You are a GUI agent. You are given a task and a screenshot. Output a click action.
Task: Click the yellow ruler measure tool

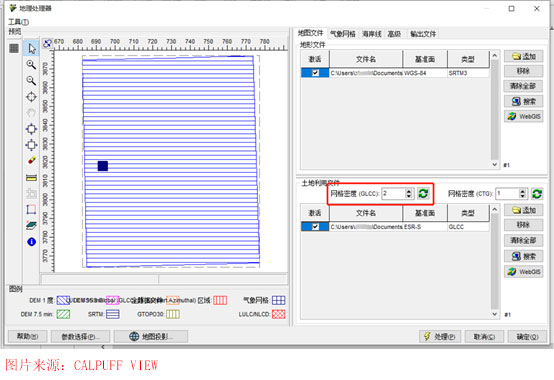(31, 178)
